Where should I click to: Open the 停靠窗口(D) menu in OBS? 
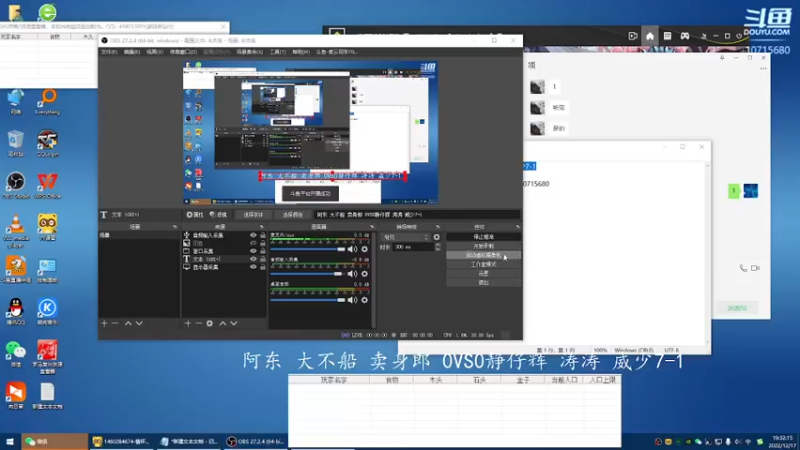(183, 52)
